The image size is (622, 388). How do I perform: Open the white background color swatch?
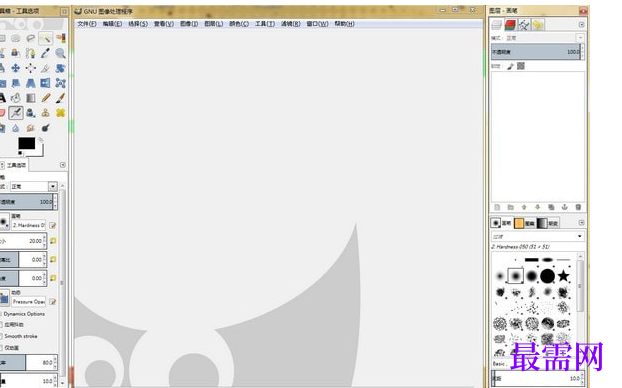40,152
